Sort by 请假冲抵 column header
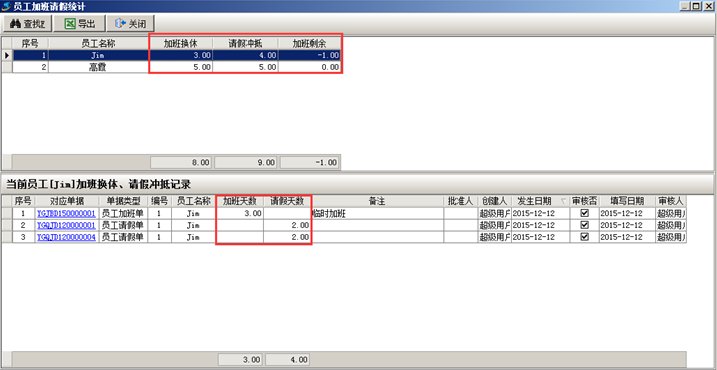The image size is (717, 370). [x=245, y=43]
